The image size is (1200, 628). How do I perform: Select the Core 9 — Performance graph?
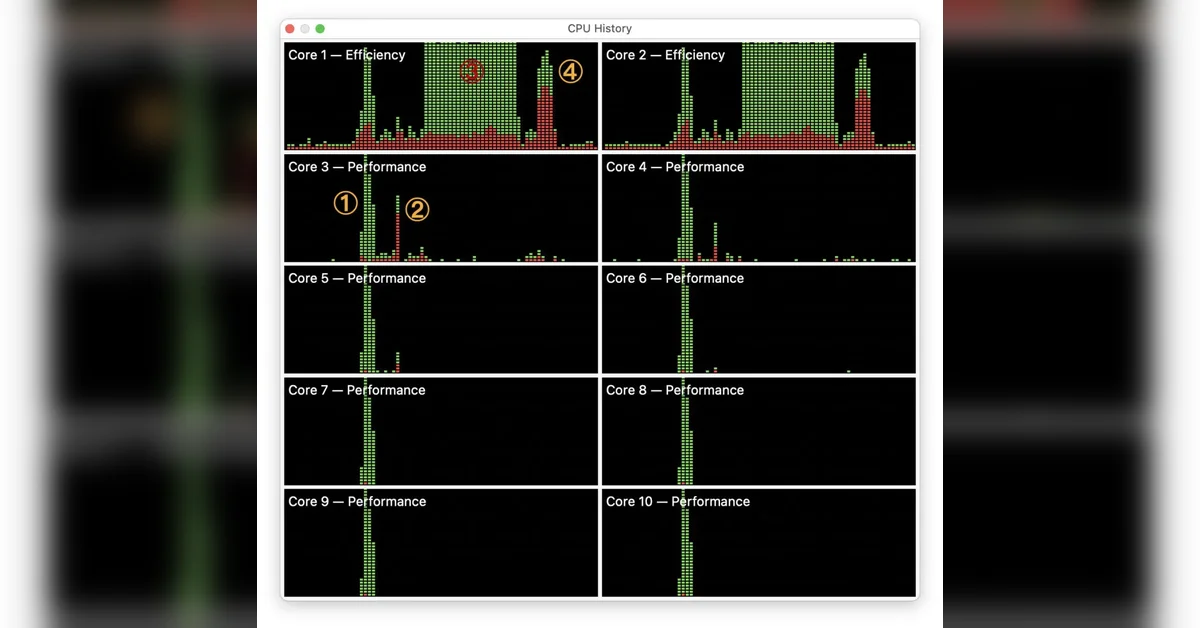[441, 543]
